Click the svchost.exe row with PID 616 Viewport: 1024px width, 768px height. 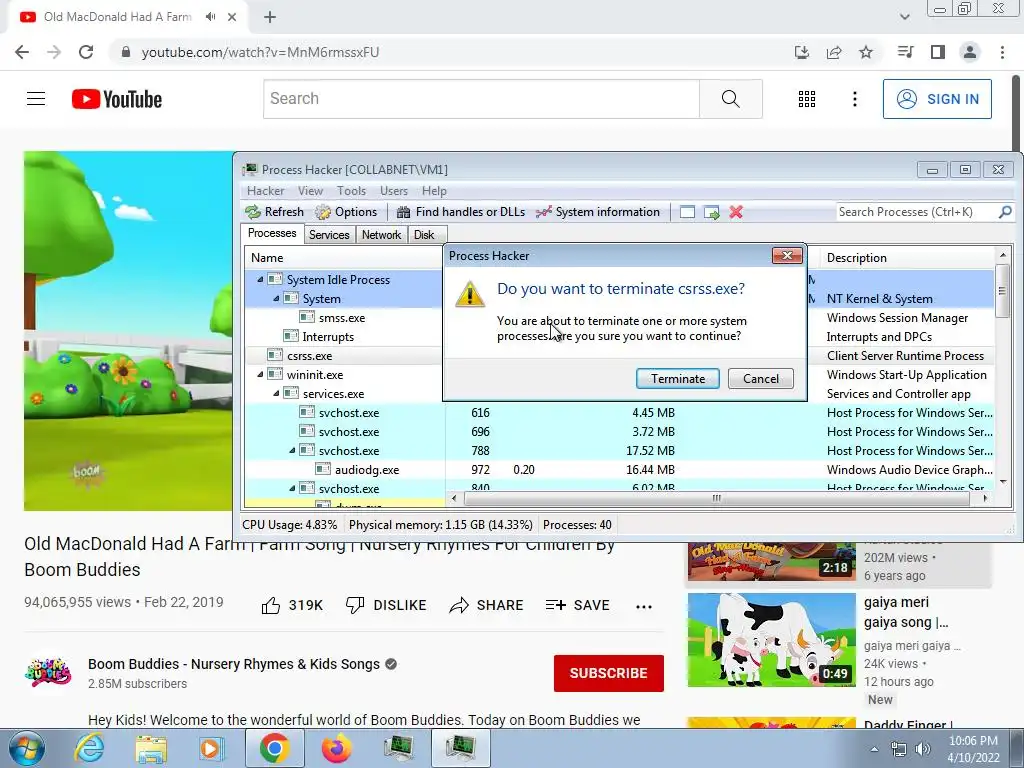click(x=619, y=413)
